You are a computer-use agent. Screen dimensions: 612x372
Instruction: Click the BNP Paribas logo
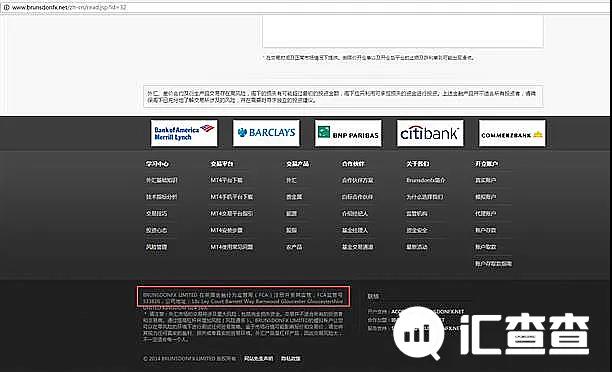click(348, 133)
